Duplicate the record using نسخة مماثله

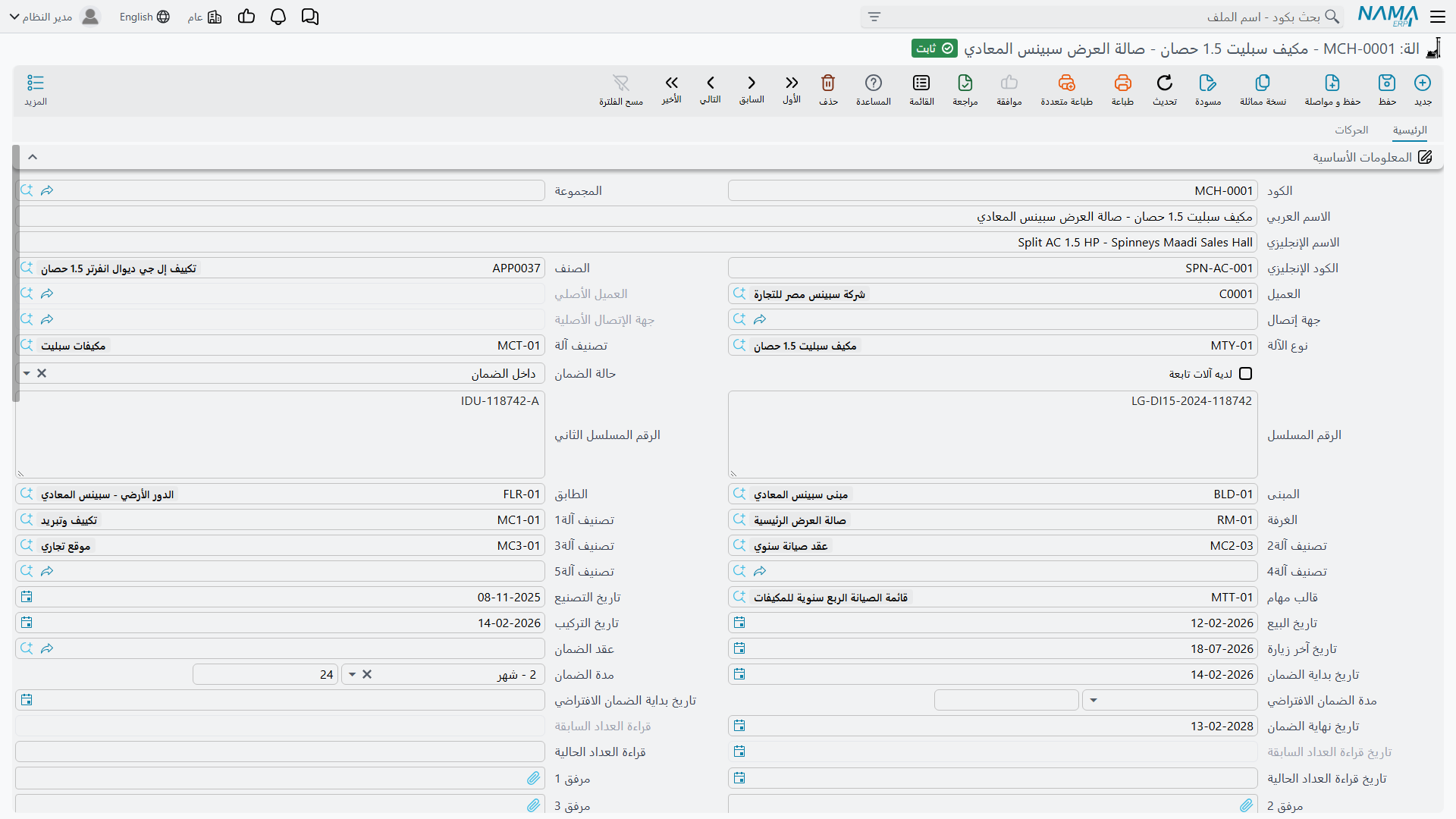(1263, 89)
